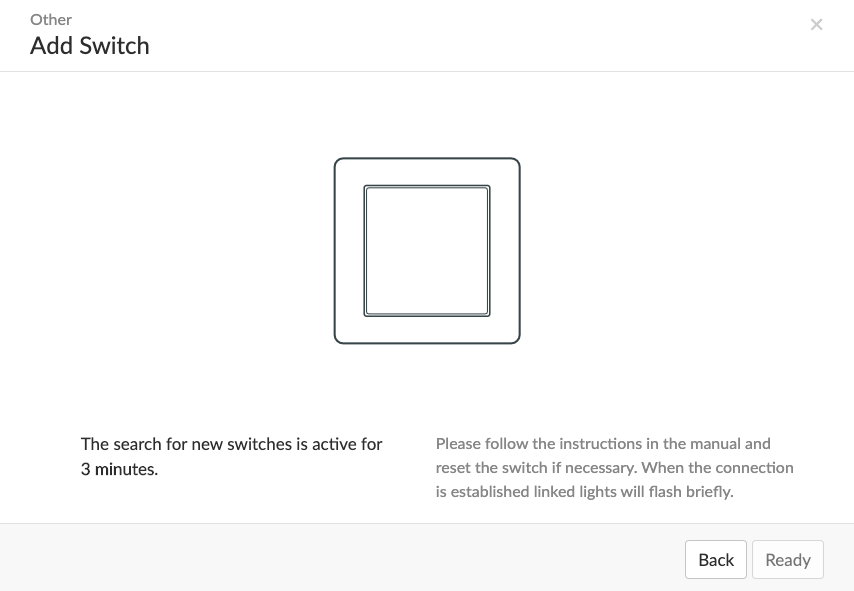Click the right border of the switch frame

(520, 251)
